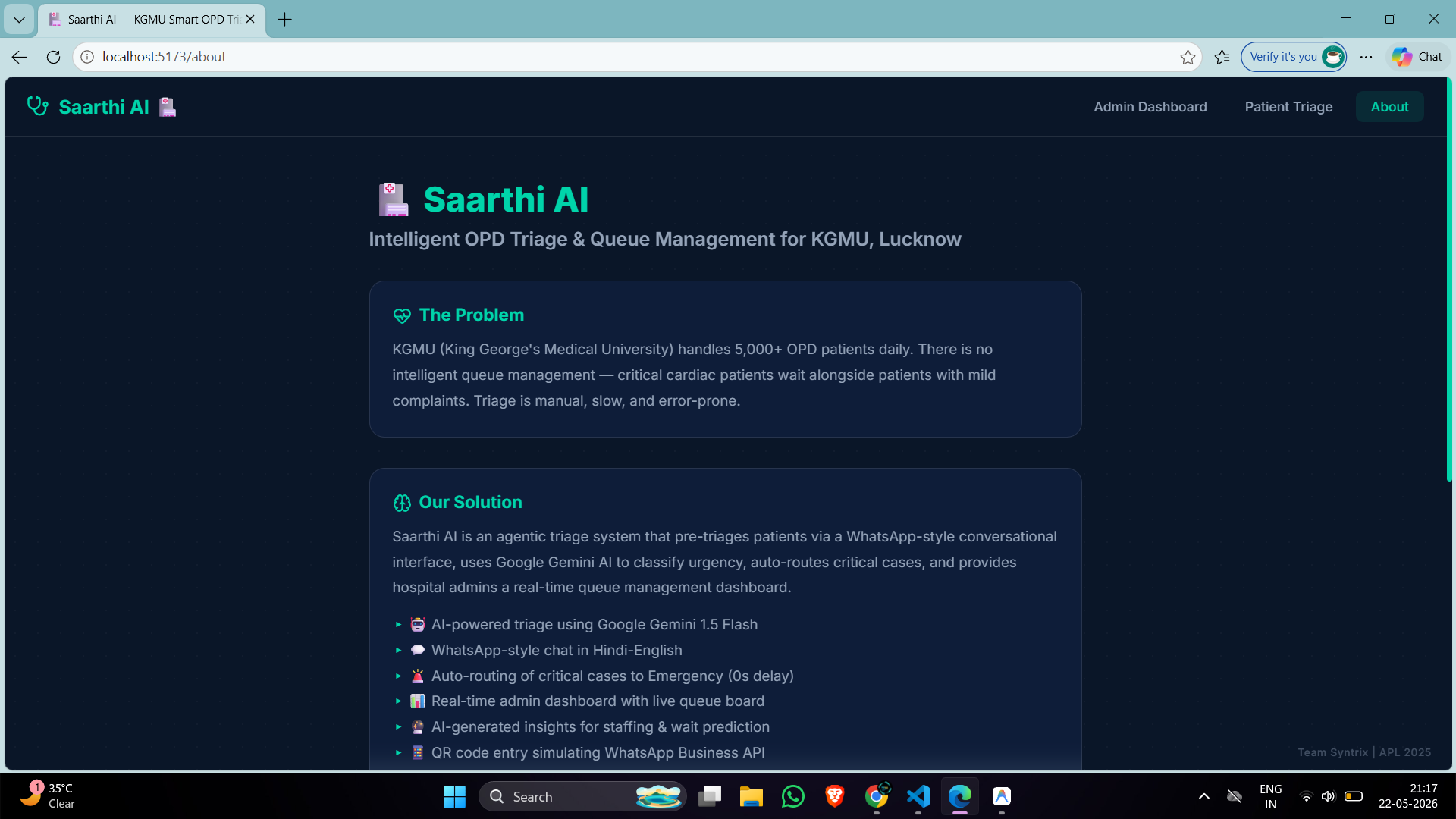Click the localhost:5173/about address field
1456x819 pixels.
click(637, 57)
